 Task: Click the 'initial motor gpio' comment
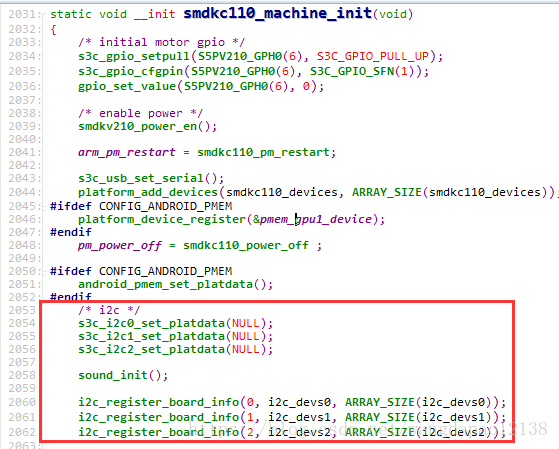[x=161, y=42]
